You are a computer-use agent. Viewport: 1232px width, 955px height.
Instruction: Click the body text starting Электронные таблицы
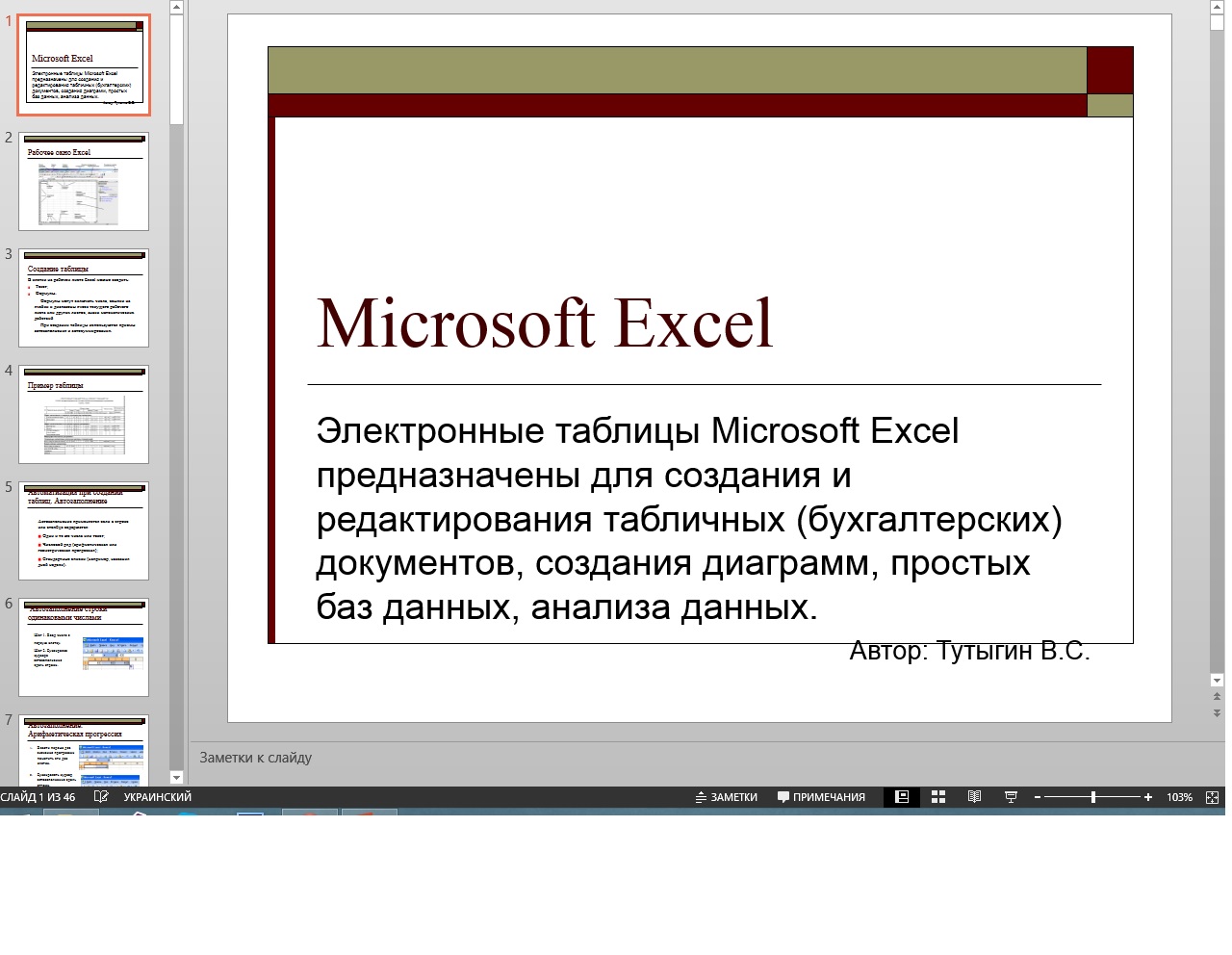(x=689, y=519)
